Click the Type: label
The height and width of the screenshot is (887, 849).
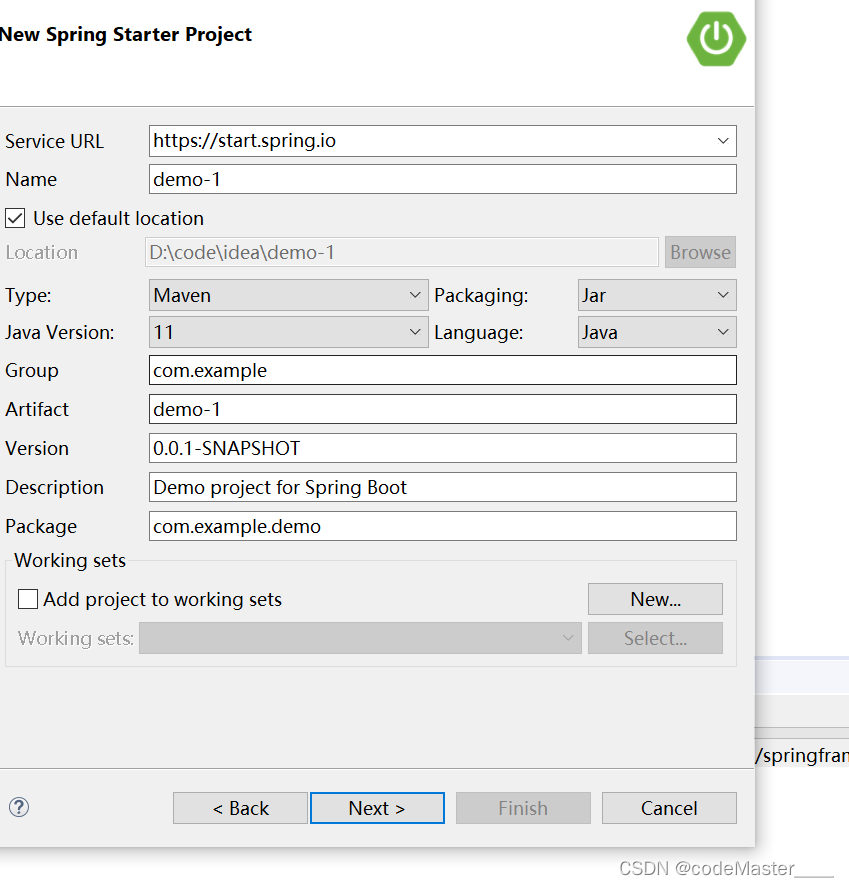tap(28, 295)
